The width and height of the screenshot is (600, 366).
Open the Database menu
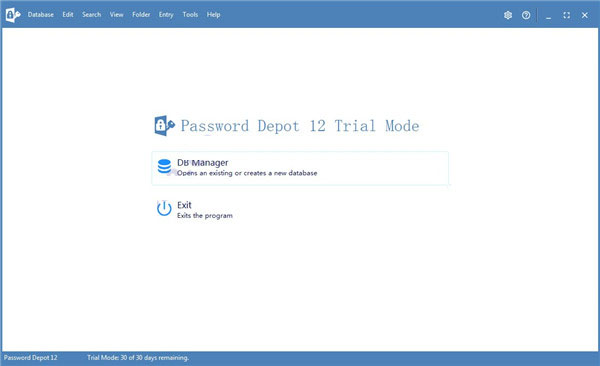[41, 15]
